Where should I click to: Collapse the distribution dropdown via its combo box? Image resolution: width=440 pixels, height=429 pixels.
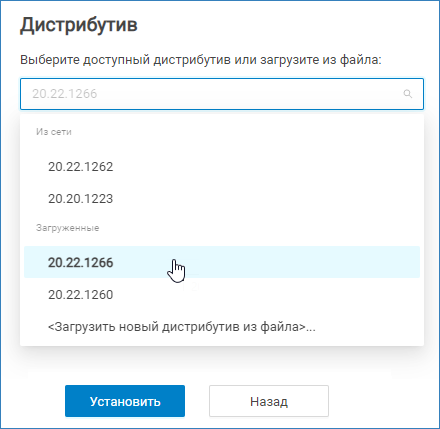[x=222, y=94]
